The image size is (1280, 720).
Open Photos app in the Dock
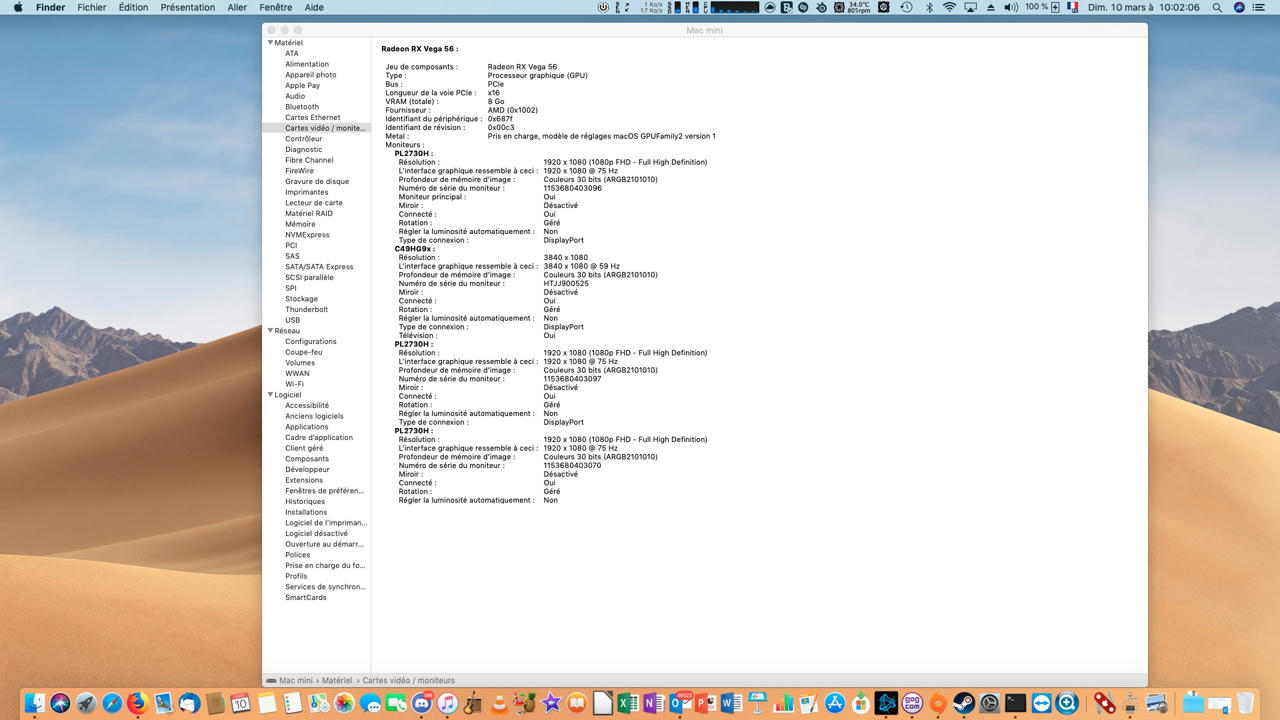[x=344, y=703]
